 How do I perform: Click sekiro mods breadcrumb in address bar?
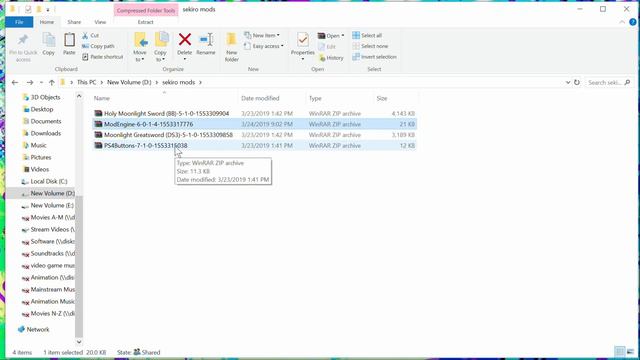pos(178,82)
